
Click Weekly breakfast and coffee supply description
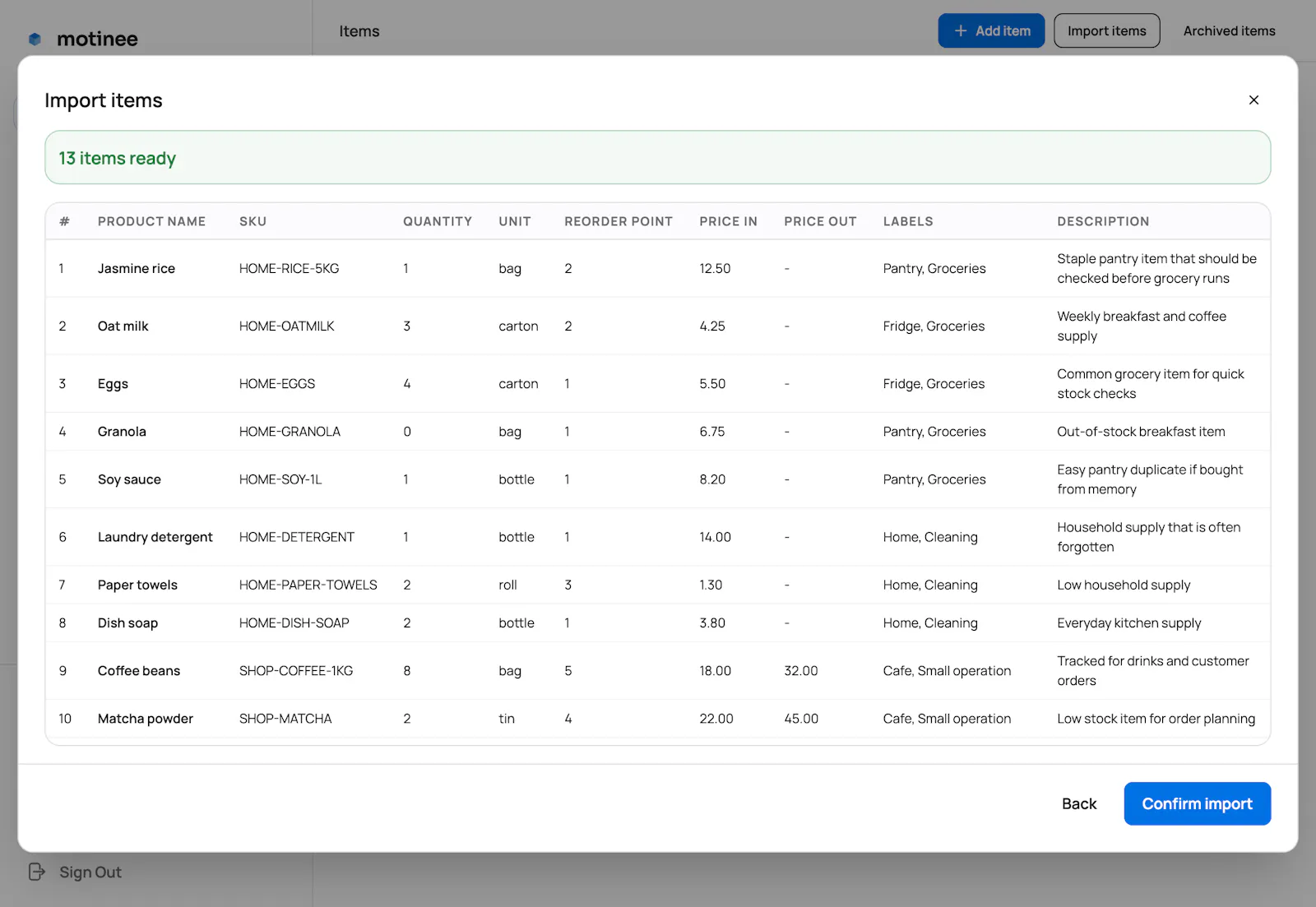coord(1141,326)
